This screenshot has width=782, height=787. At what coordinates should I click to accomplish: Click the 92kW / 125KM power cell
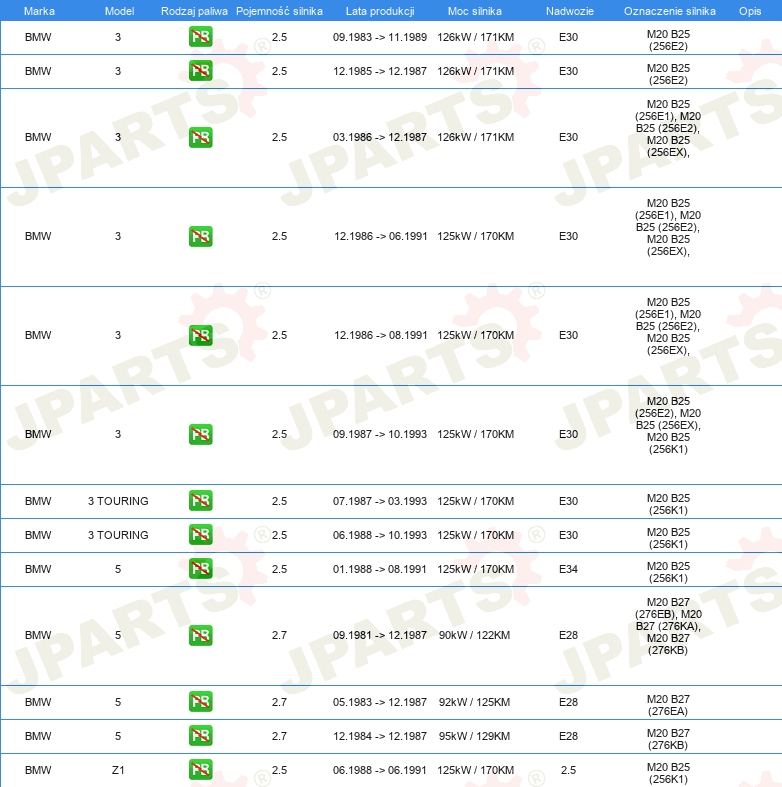point(474,702)
